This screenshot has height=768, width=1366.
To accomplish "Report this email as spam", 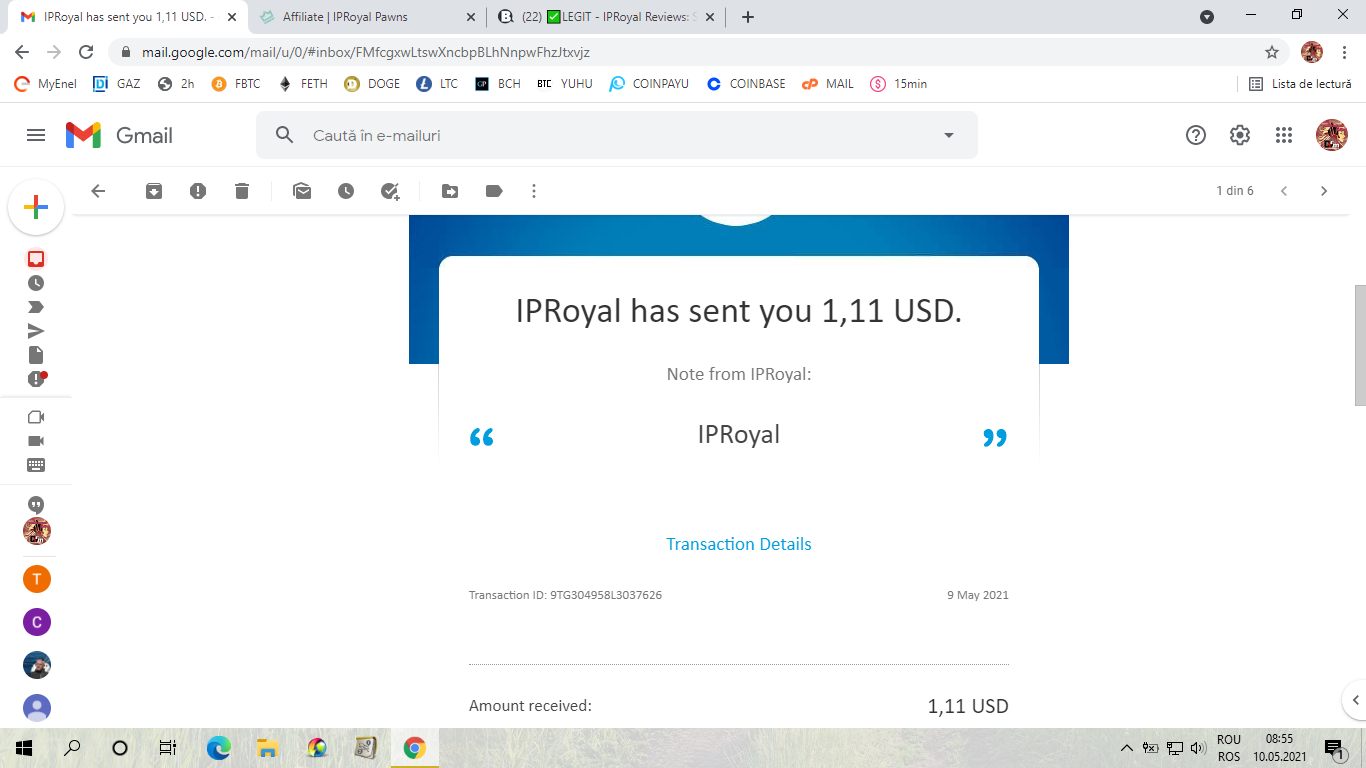I will point(198,191).
